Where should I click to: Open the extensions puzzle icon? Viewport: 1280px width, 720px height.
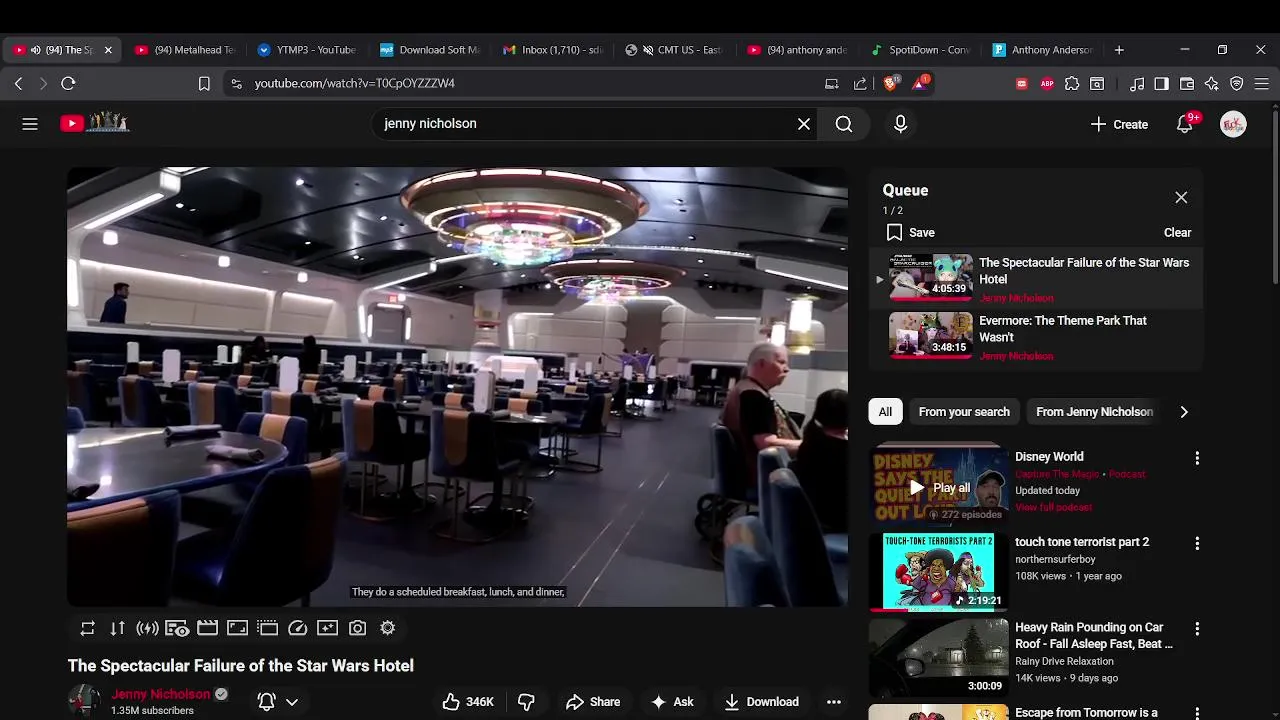point(1072,84)
